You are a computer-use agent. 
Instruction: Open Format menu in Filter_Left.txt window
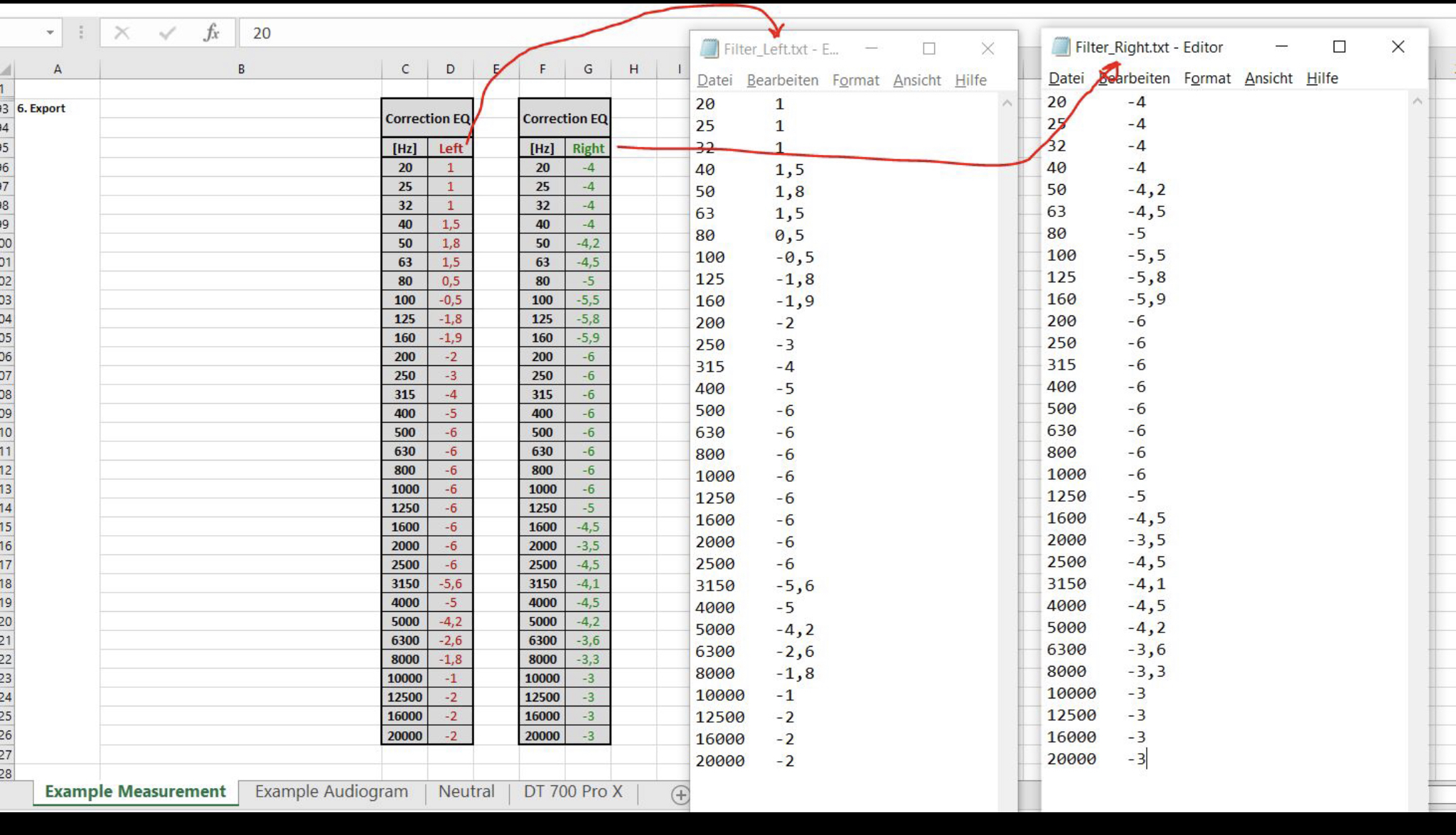856,80
